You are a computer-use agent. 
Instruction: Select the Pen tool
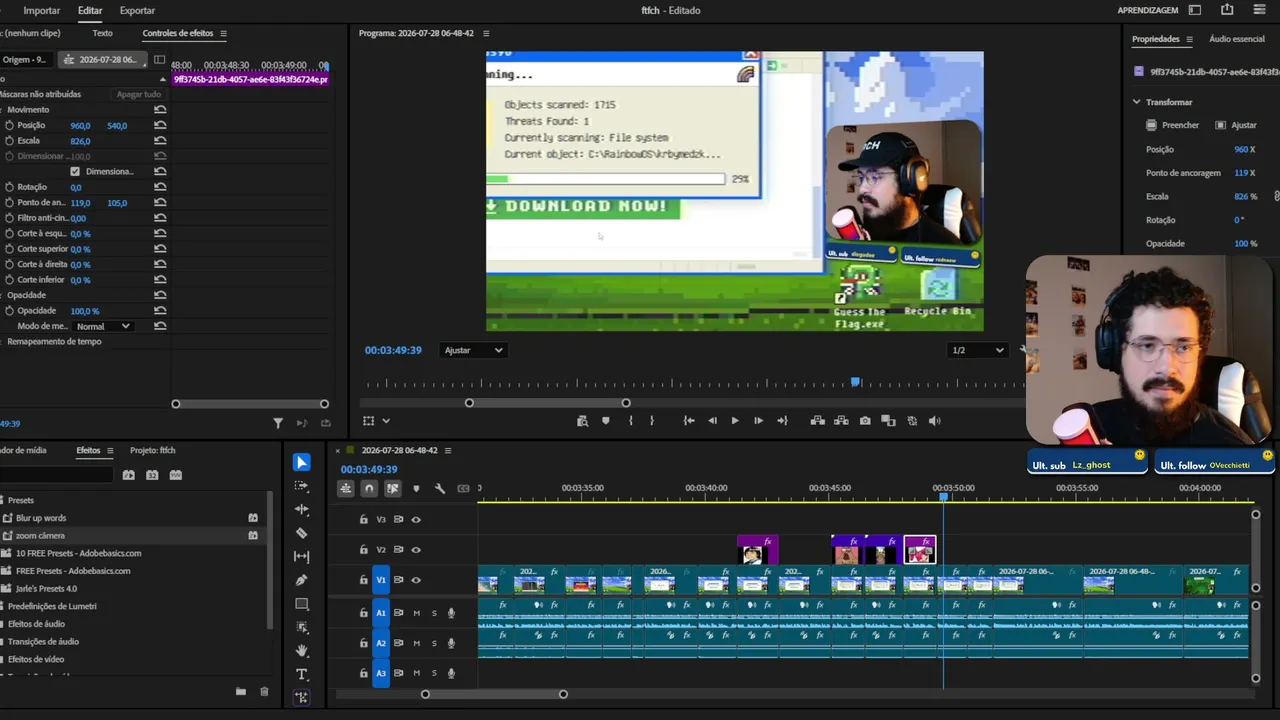pos(302,580)
